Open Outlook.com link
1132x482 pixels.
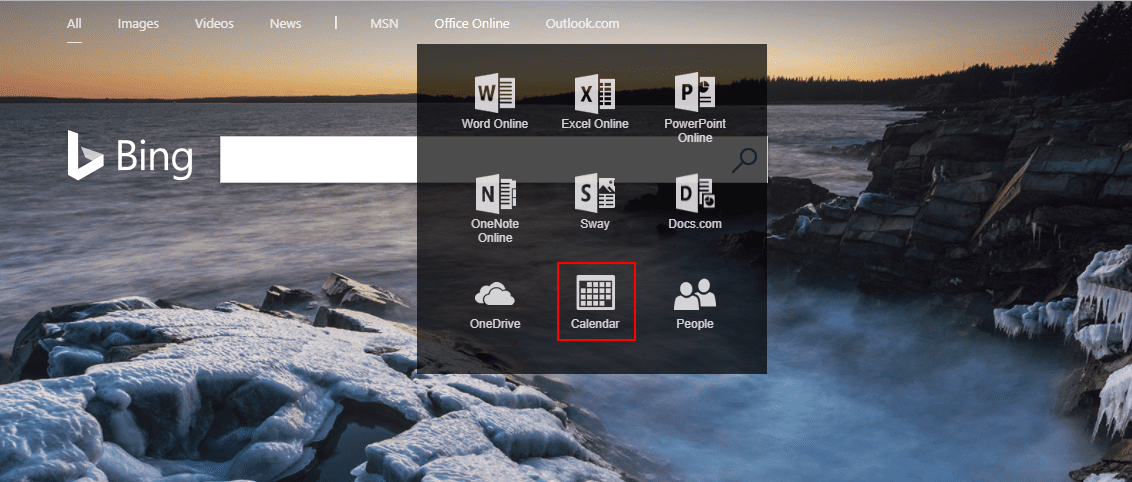(583, 24)
